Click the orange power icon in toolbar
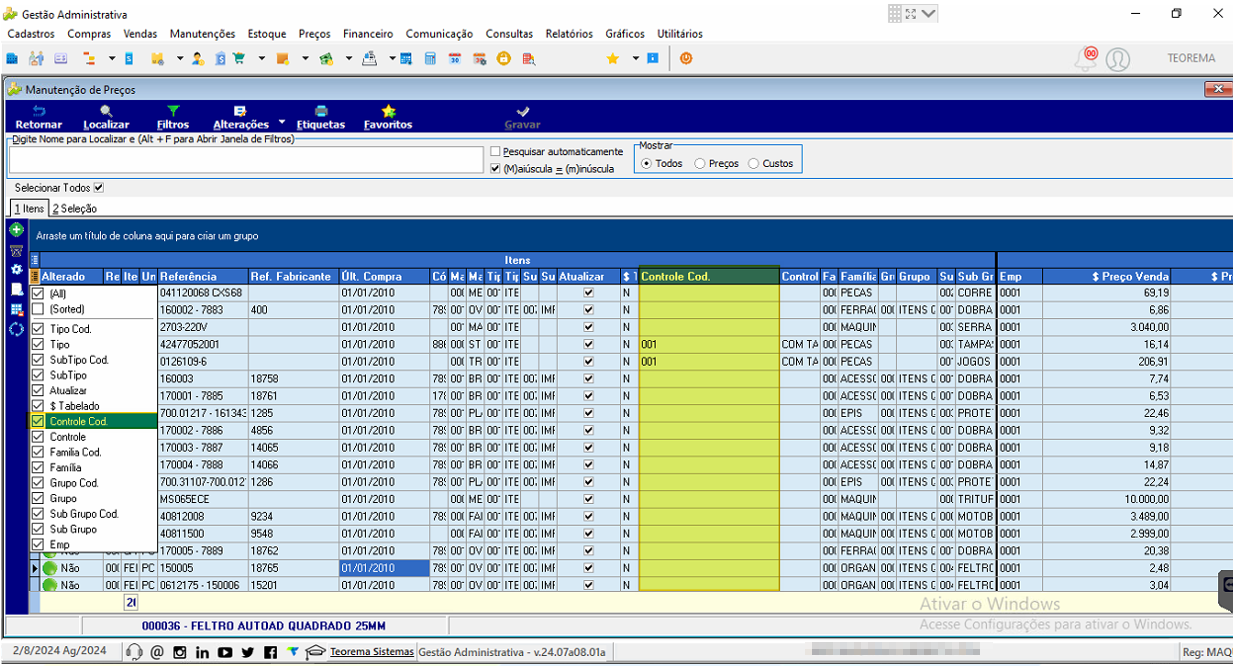 coord(686,58)
